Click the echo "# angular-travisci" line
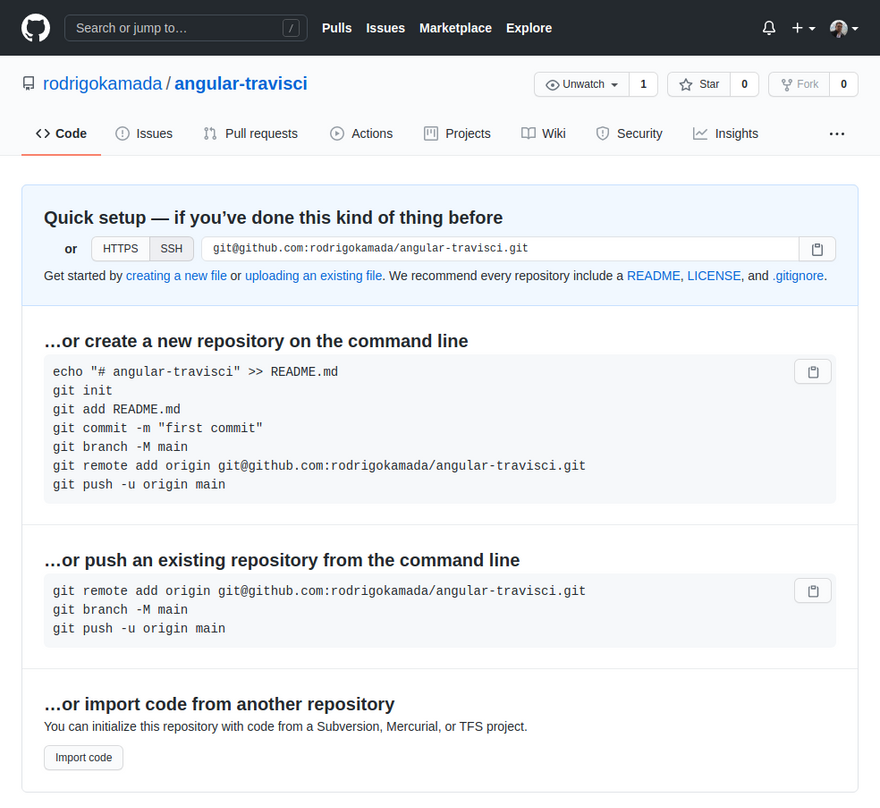880x808 pixels. pos(195,371)
